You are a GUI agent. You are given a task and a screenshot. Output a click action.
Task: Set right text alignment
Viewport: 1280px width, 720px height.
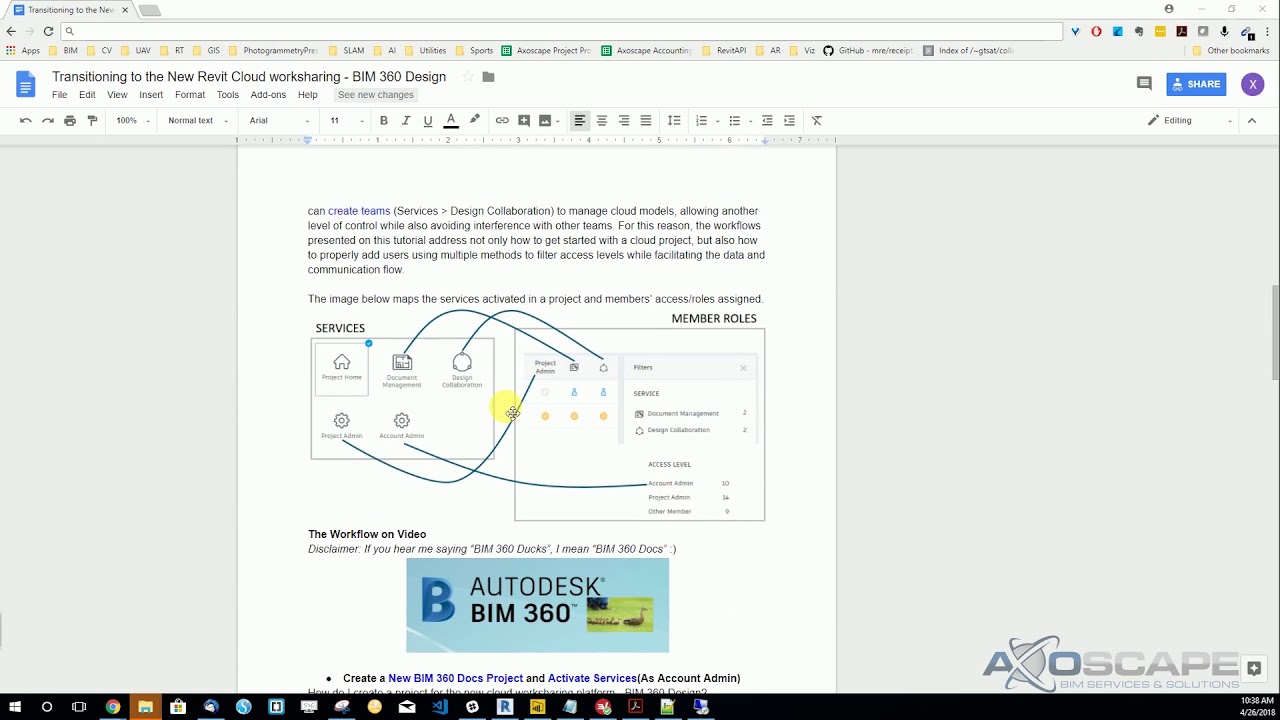tap(624, 120)
